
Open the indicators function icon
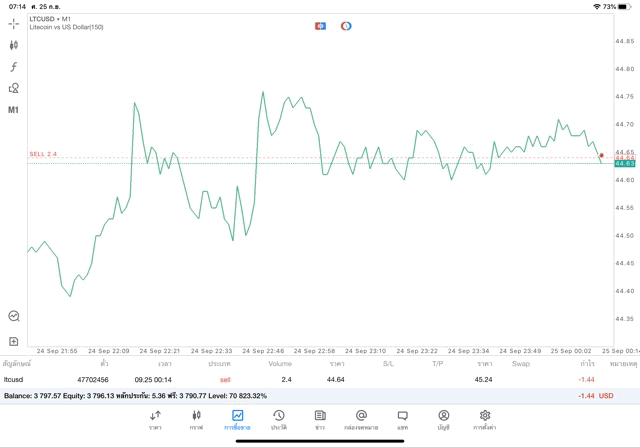14,66
